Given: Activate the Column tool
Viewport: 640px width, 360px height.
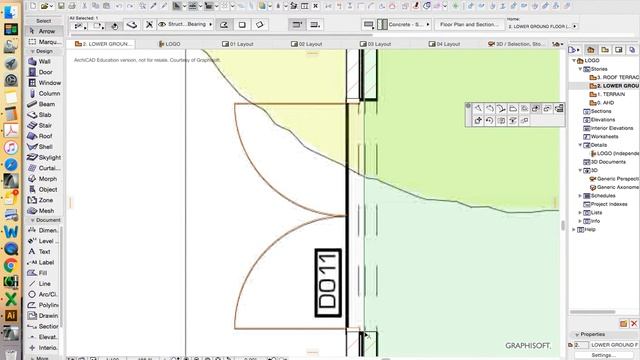Looking at the screenshot, I should pyautogui.click(x=44, y=93).
